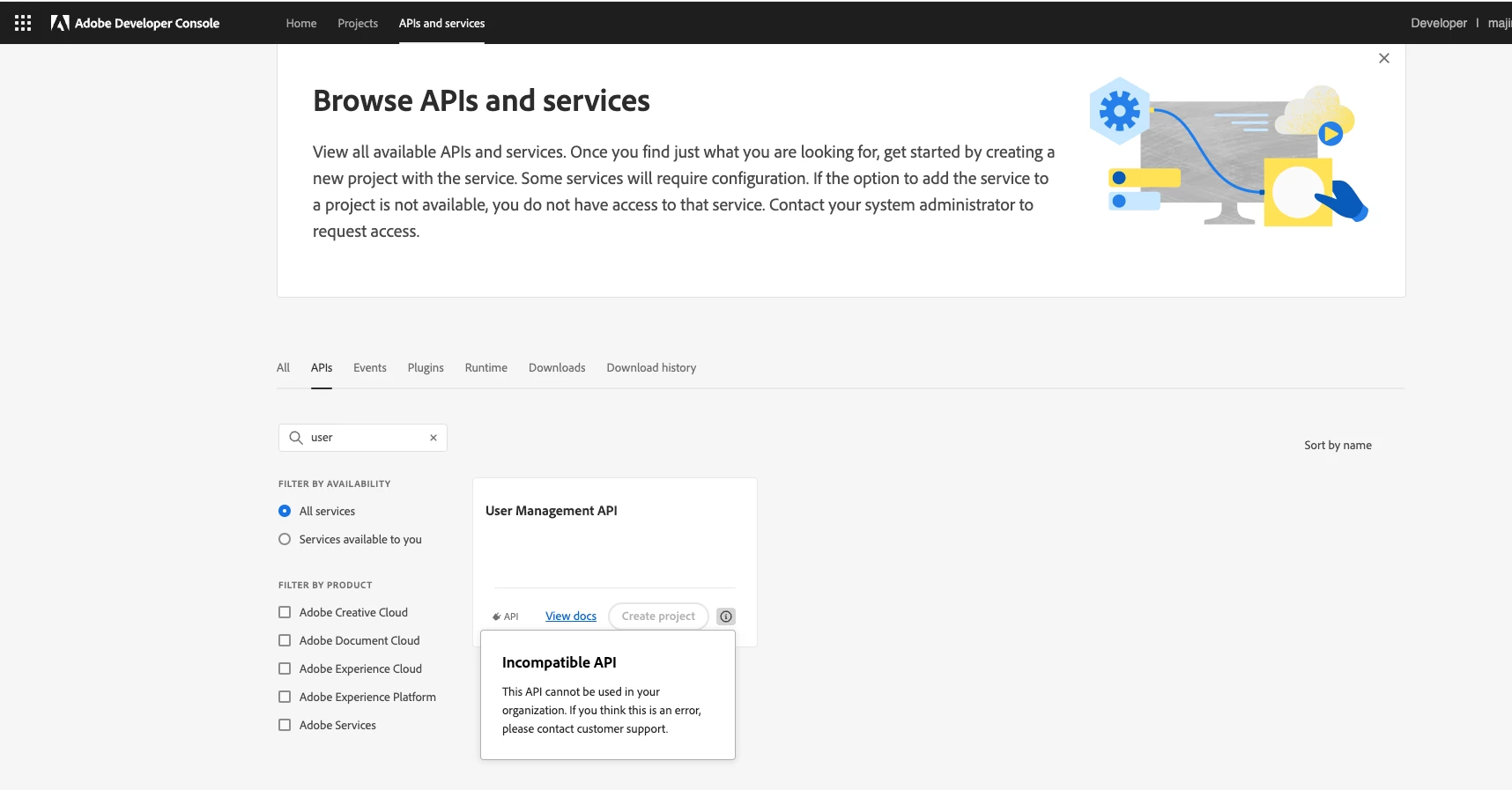Switch to the All tab
Viewport: 1512px width, 790px height.
tap(283, 368)
